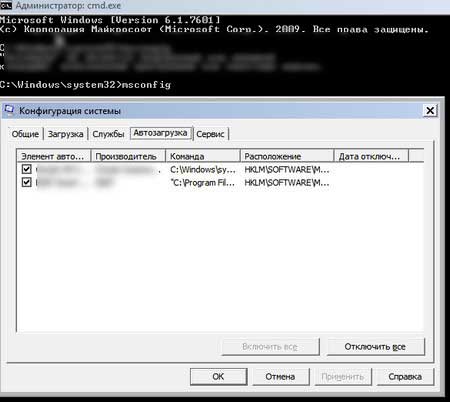The width and height of the screenshot is (450, 402).
Task: Click the Применить button
Action: tap(343, 376)
